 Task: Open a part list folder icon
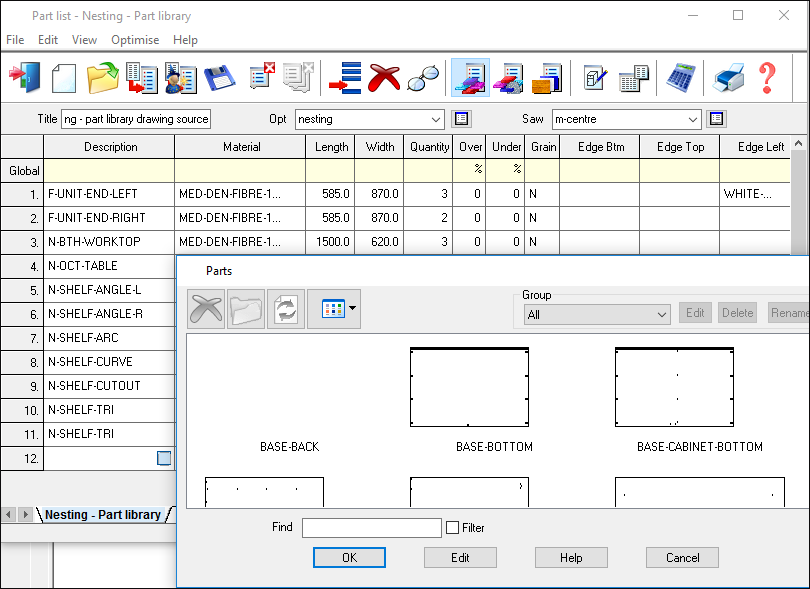(103, 78)
